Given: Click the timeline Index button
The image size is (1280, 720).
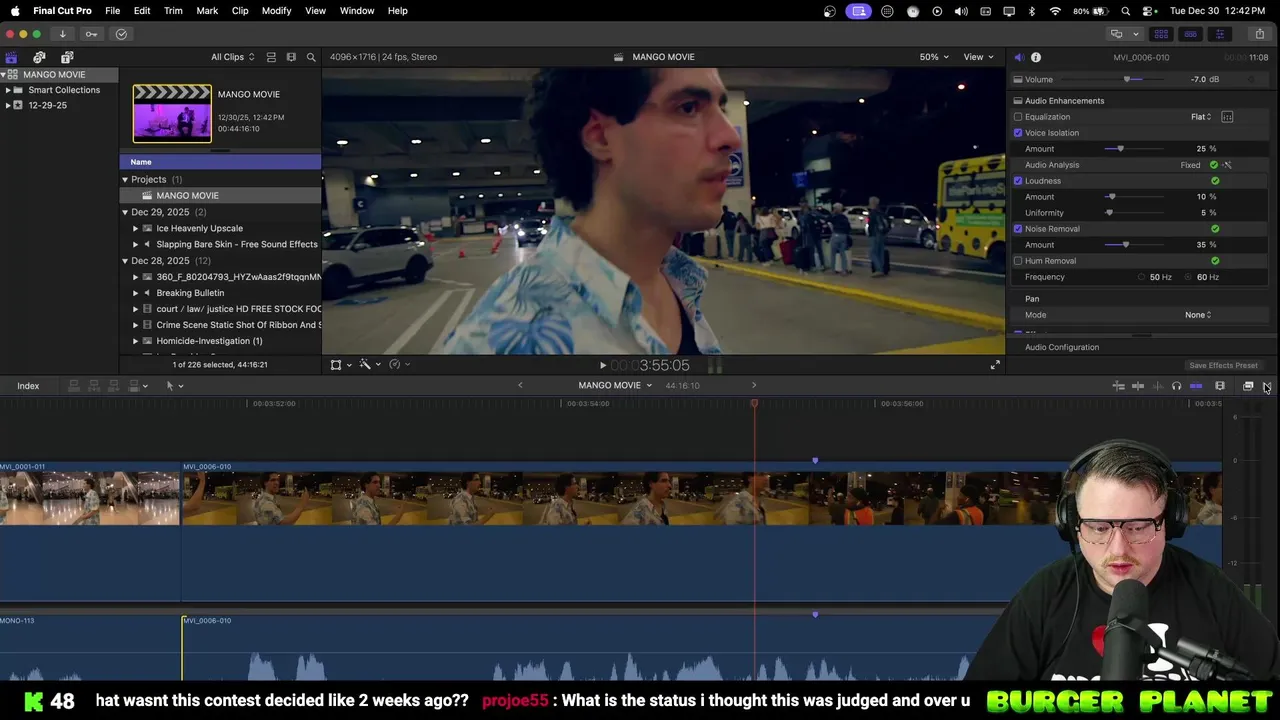Looking at the screenshot, I should pyautogui.click(x=28, y=386).
